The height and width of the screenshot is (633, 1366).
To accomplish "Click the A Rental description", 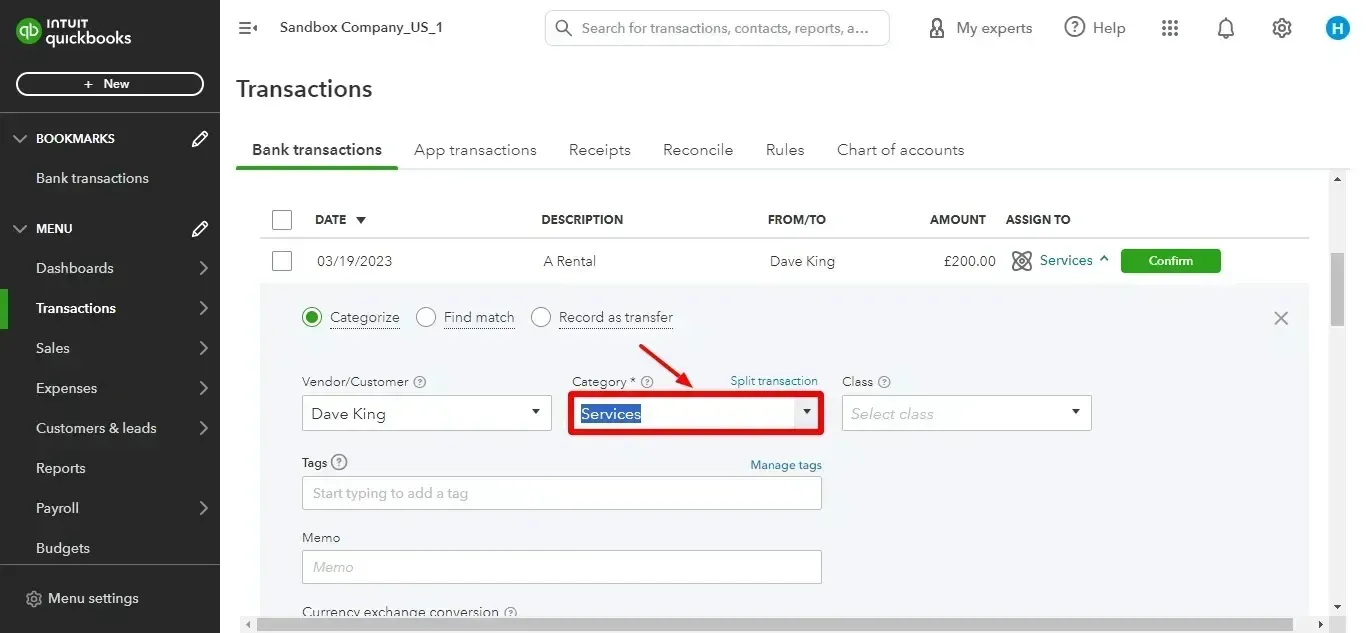I will [x=570, y=261].
